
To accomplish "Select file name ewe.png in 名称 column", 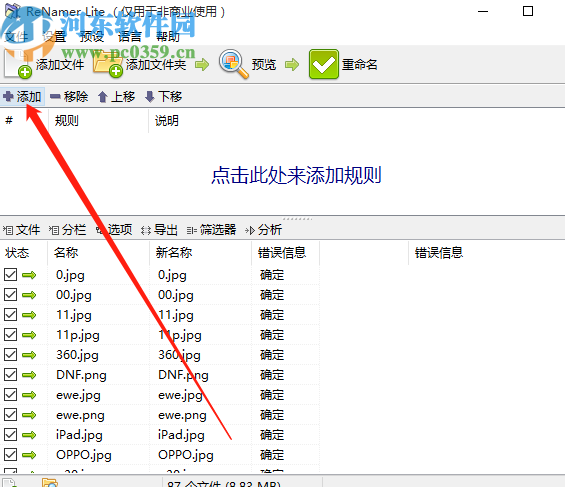I will [80, 415].
